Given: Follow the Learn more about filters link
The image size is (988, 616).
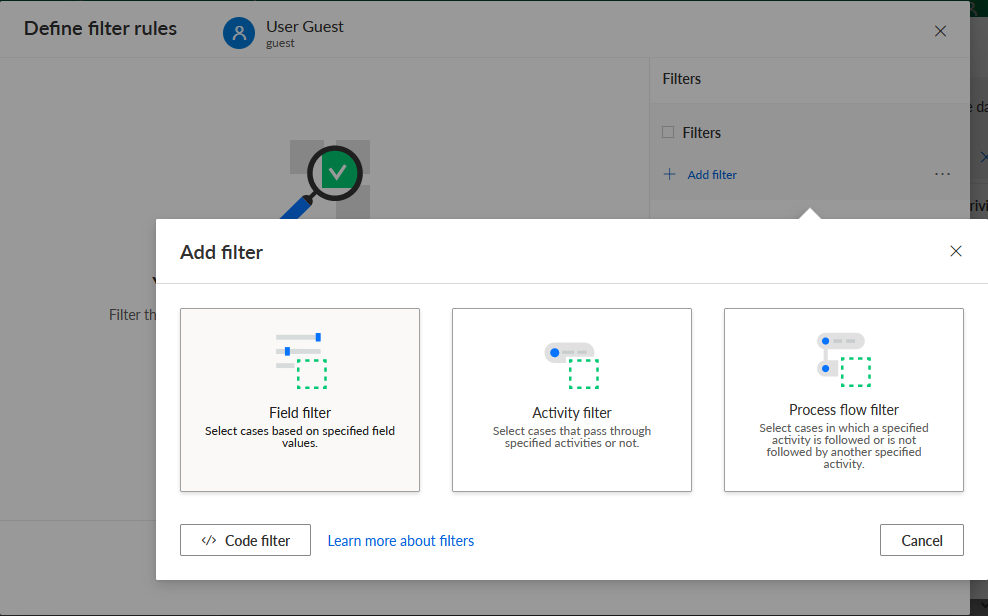Looking at the screenshot, I should point(401,540).
